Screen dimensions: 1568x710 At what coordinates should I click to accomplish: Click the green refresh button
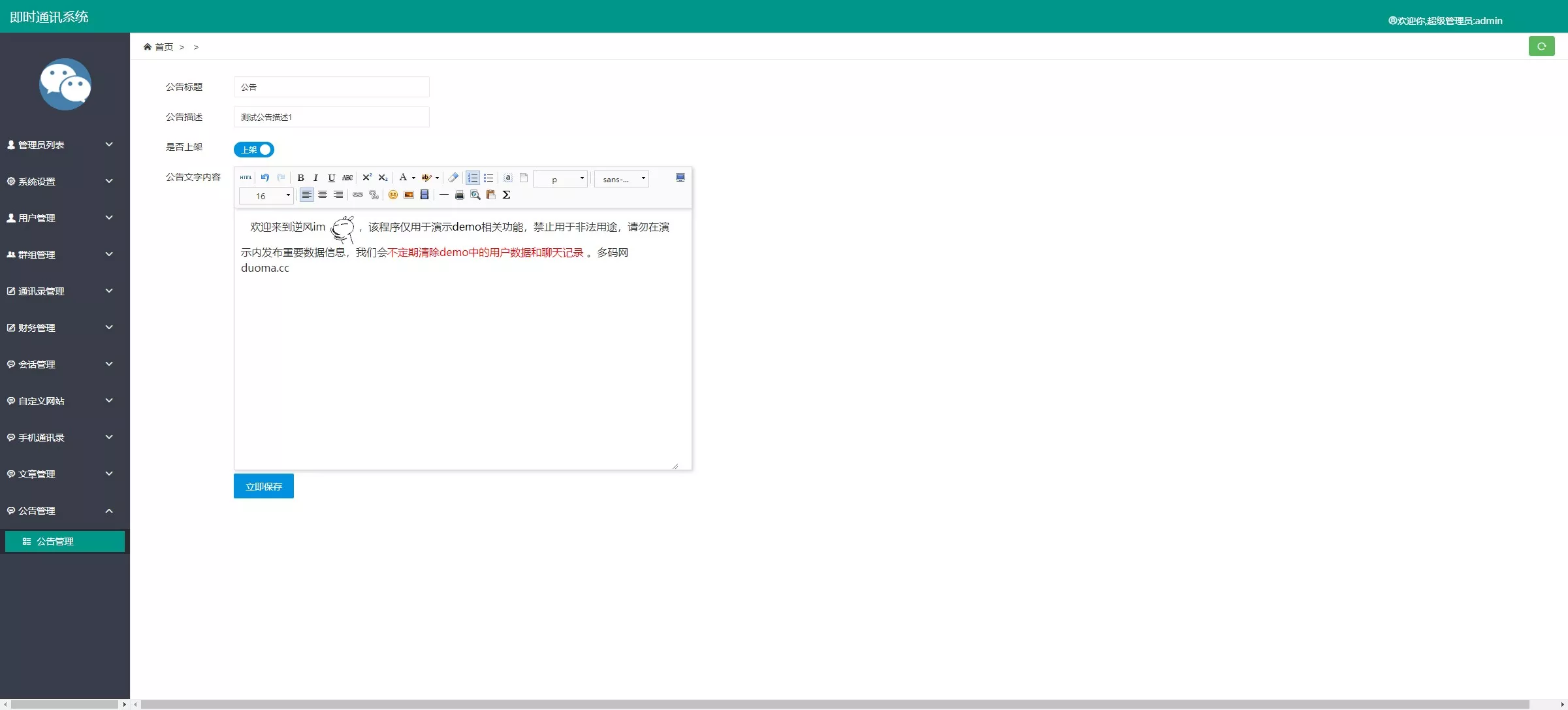[x=1541, y=46]
